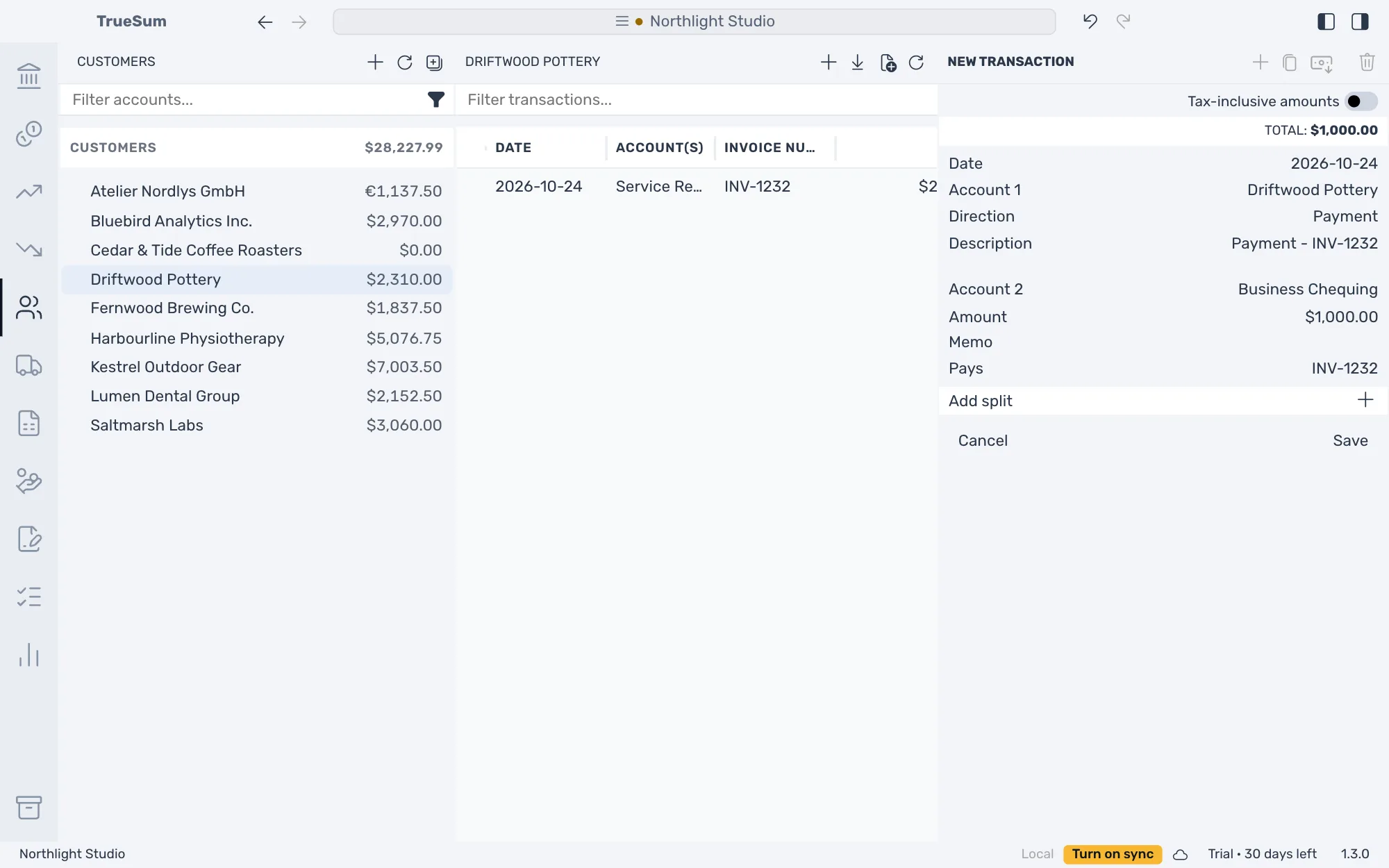The image size is (1389, 868).
Task: Refresh the Driftwood Pottery transactions
Action: coord(917,62)
